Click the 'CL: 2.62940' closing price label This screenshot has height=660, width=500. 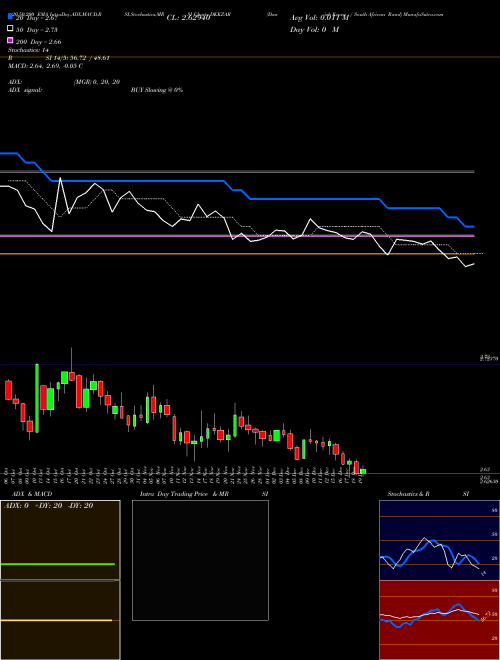[188, 18]
